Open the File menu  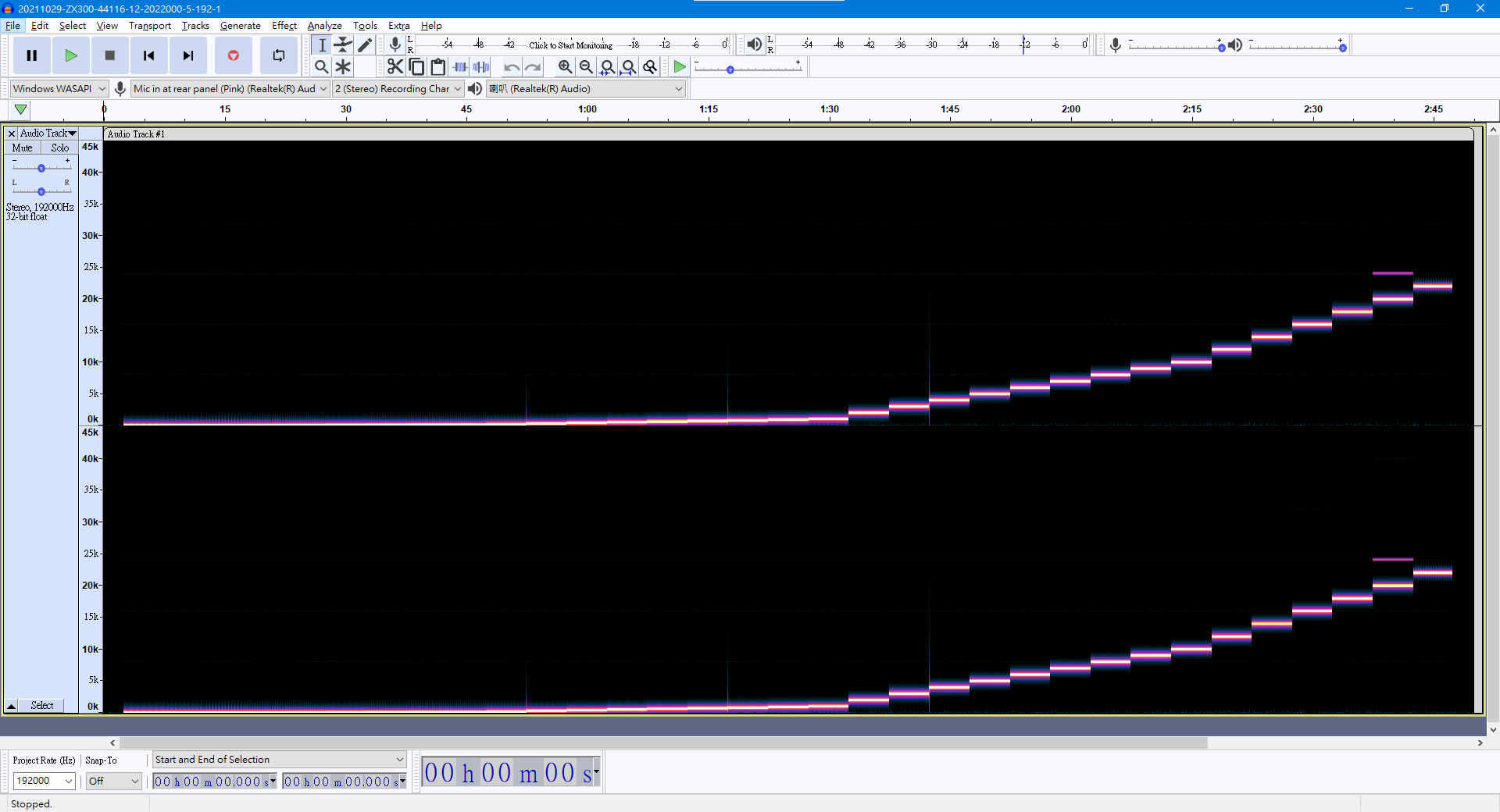coord(12,26)
